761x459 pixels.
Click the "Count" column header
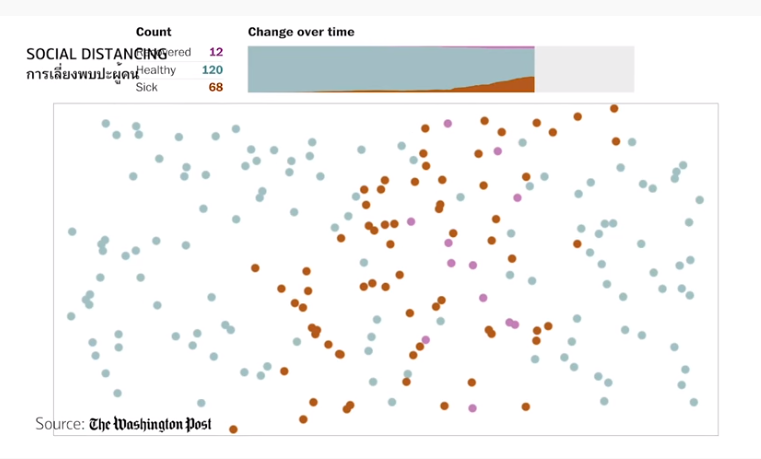153,32
